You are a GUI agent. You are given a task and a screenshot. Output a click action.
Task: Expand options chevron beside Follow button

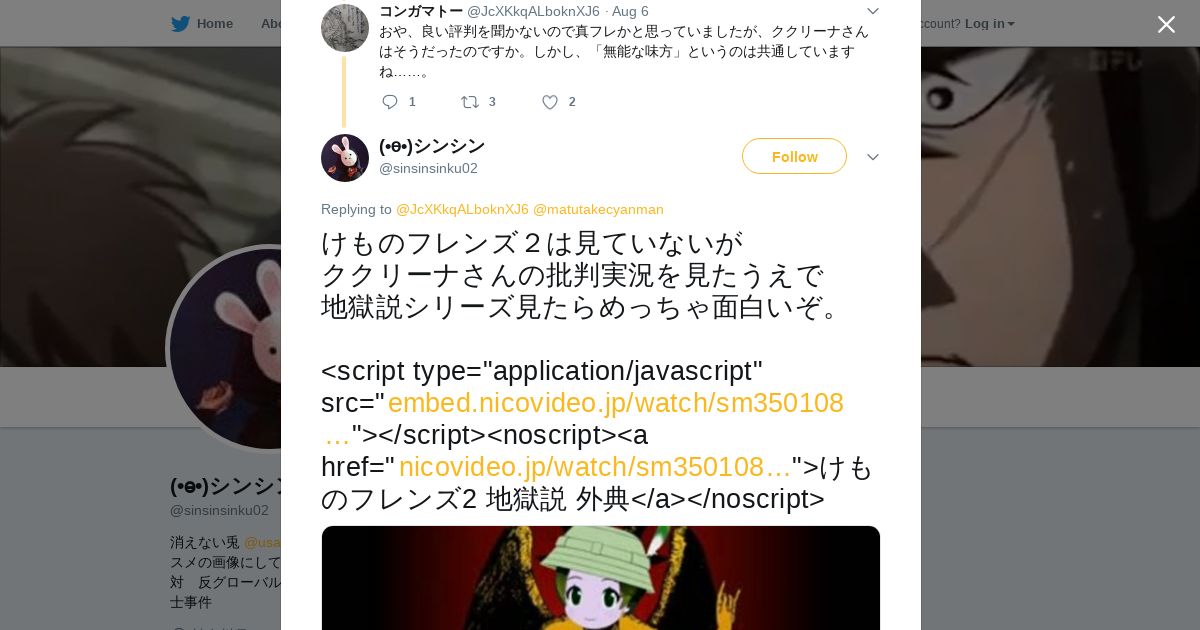872,157
